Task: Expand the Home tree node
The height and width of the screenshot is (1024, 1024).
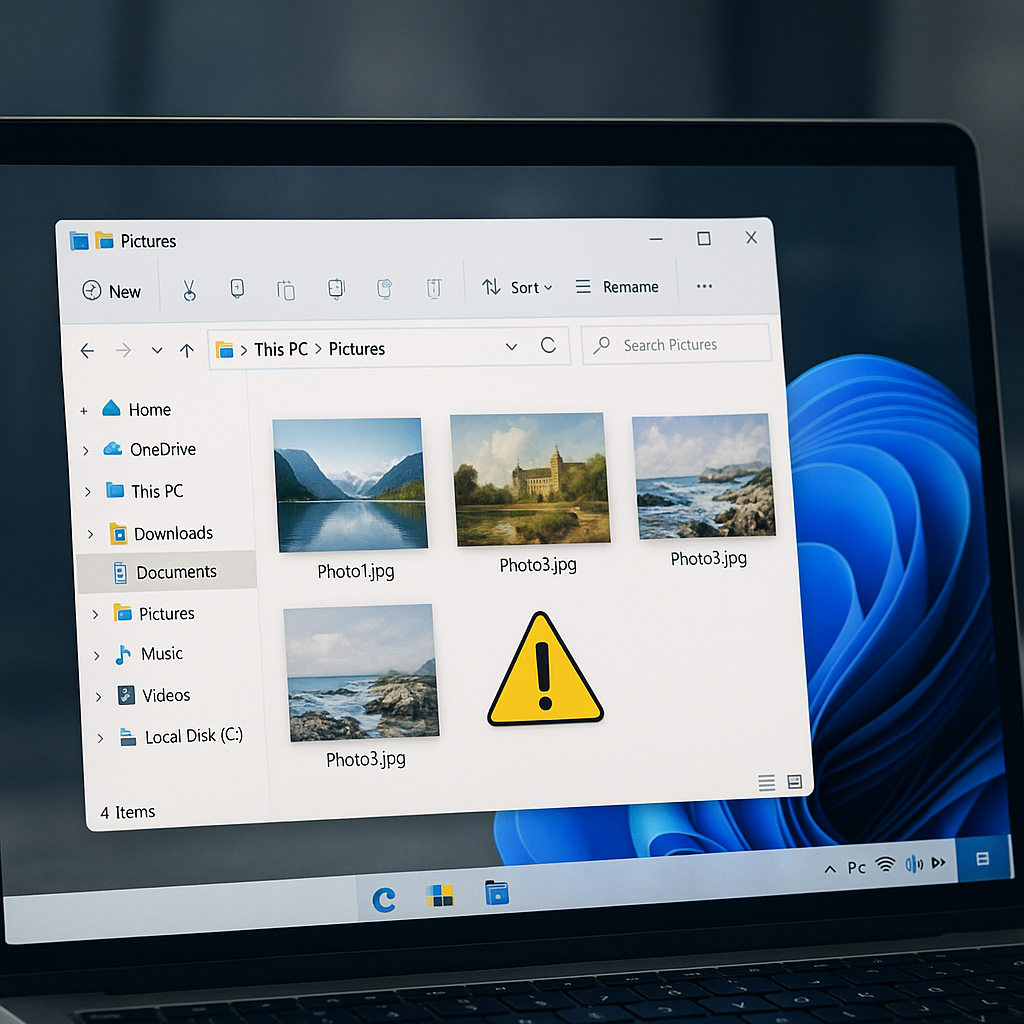Action: (84, 411)
